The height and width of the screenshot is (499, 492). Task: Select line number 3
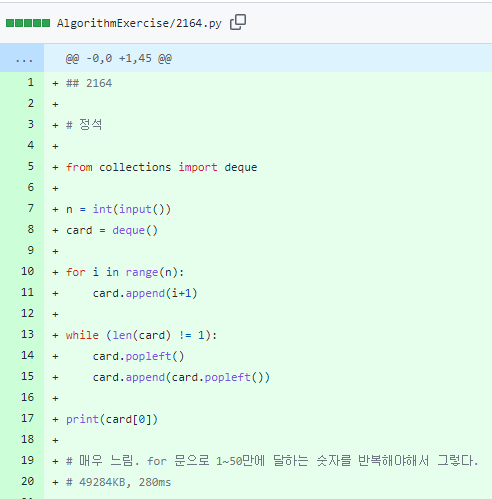(x=30, y=125)
